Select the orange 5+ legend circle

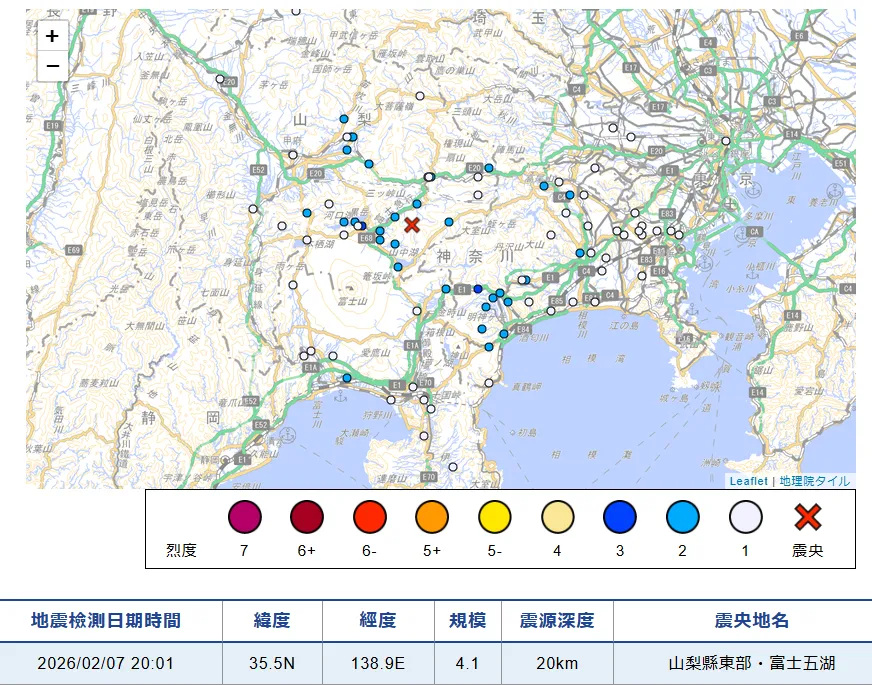pos(432,518)
